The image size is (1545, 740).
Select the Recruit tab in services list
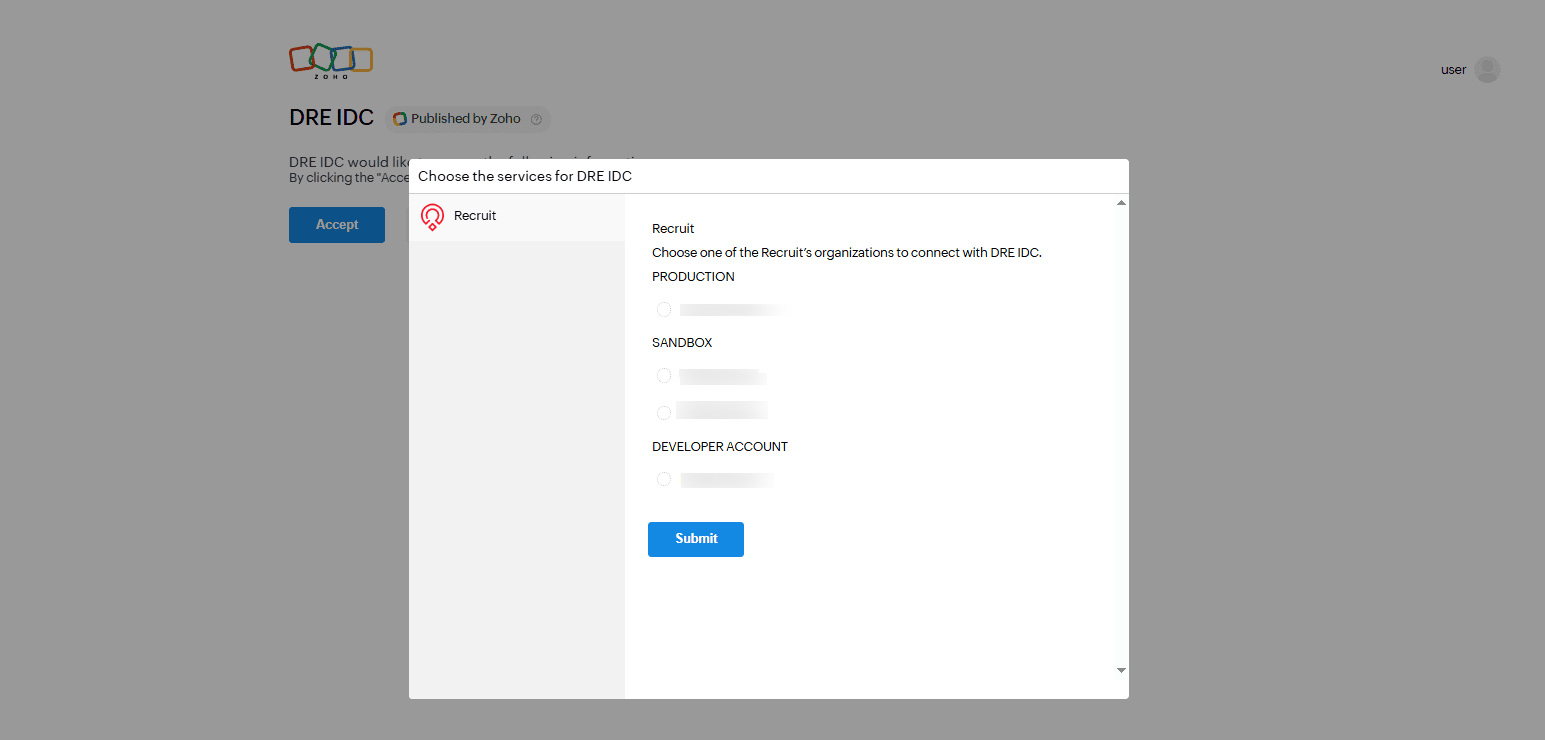pyautogui.click(x=517, y=217)
